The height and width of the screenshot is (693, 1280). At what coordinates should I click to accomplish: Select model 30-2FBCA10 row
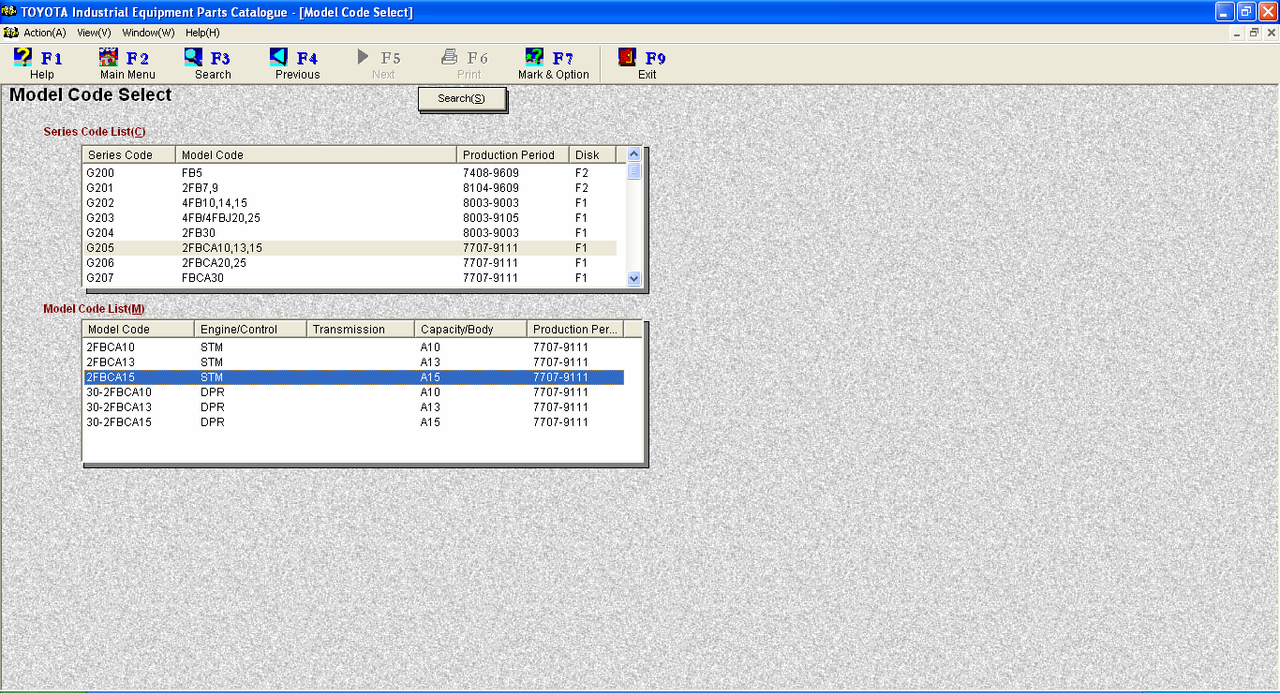click(x=354, y=392)
